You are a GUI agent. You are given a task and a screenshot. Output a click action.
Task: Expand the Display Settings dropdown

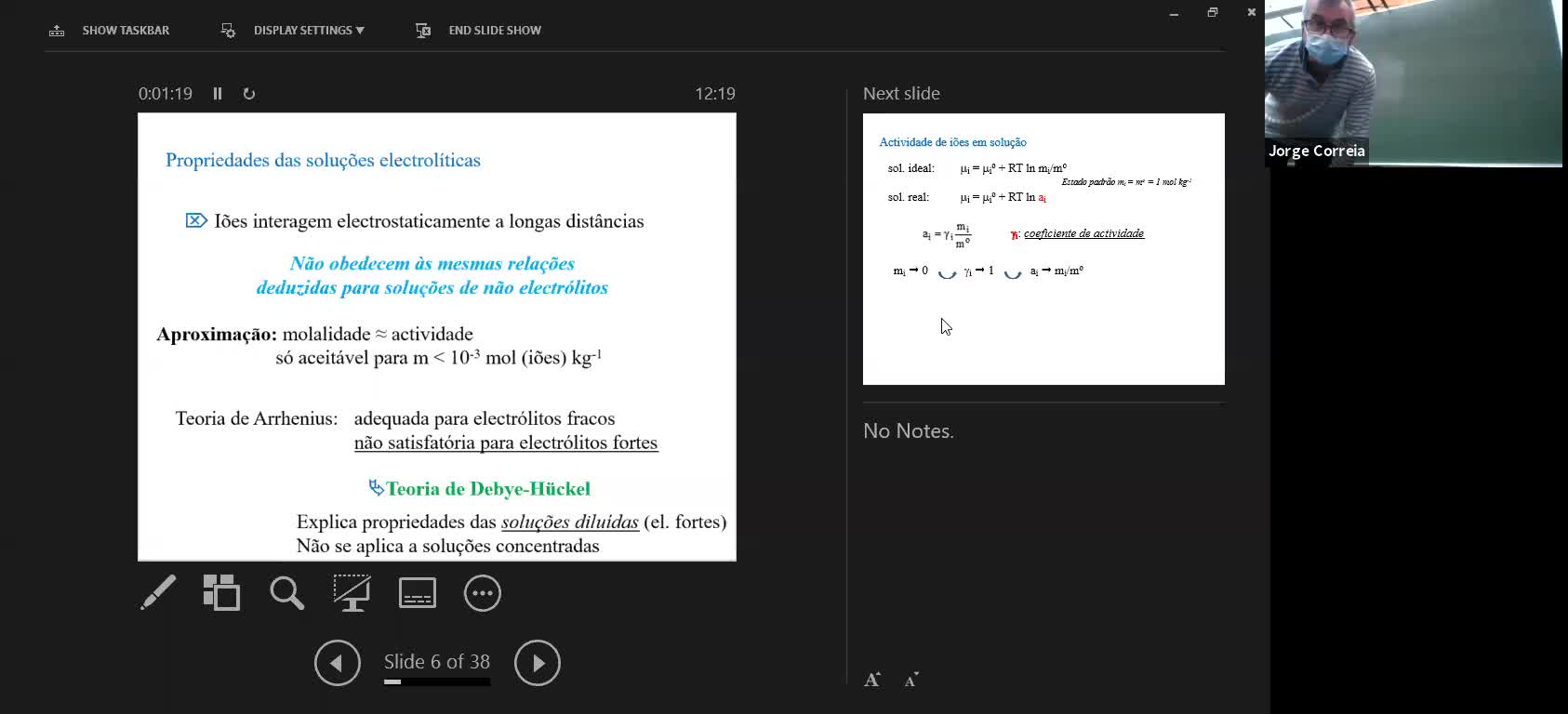click(308, 31)
